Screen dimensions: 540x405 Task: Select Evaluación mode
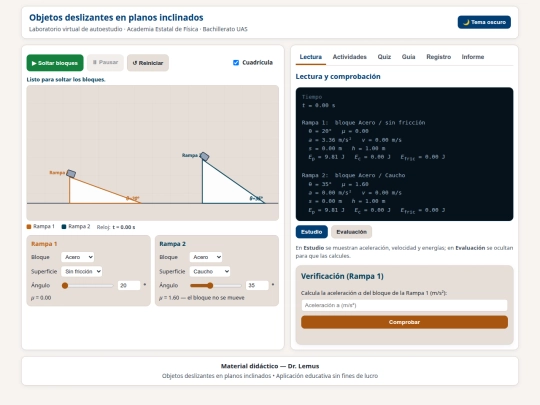[351, 232]
